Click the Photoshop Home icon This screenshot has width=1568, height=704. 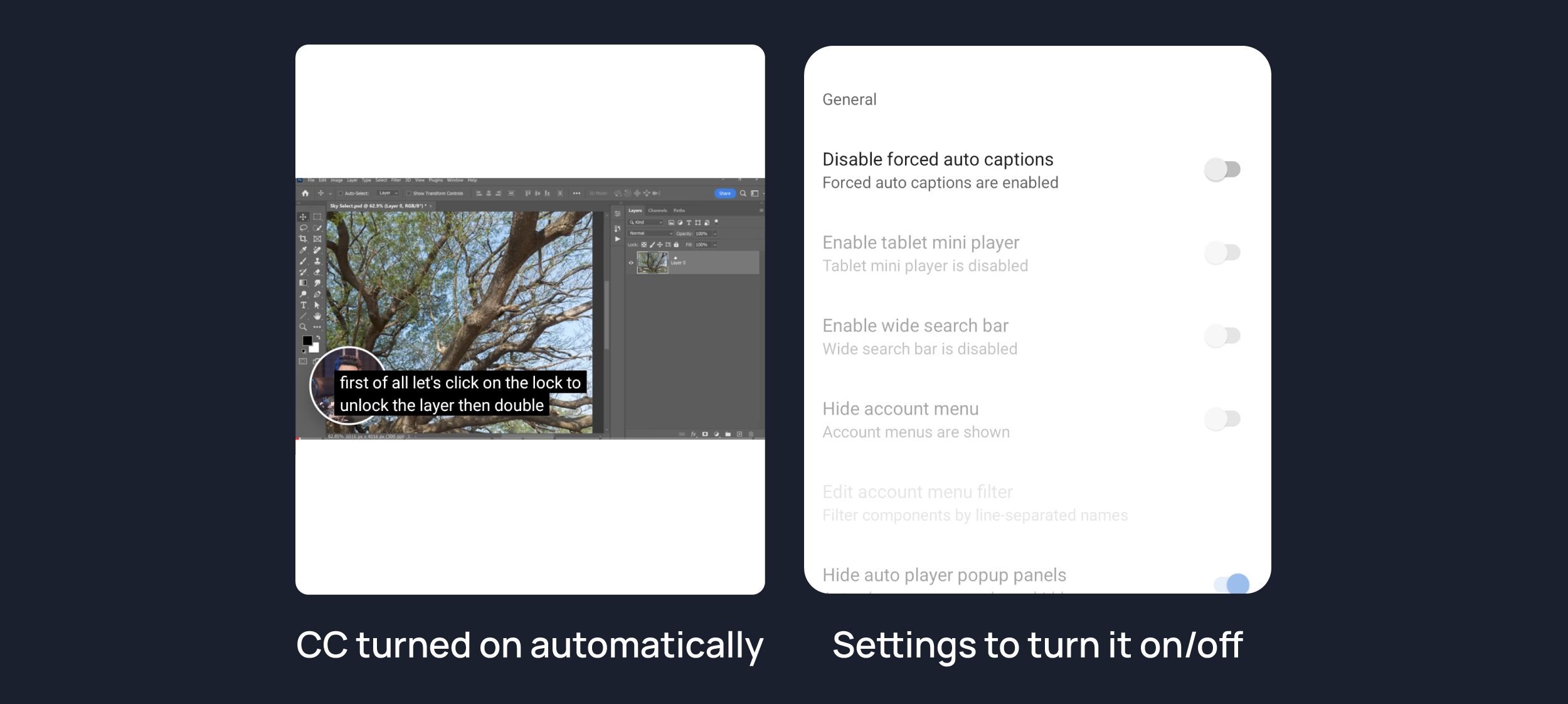[305, 193]
